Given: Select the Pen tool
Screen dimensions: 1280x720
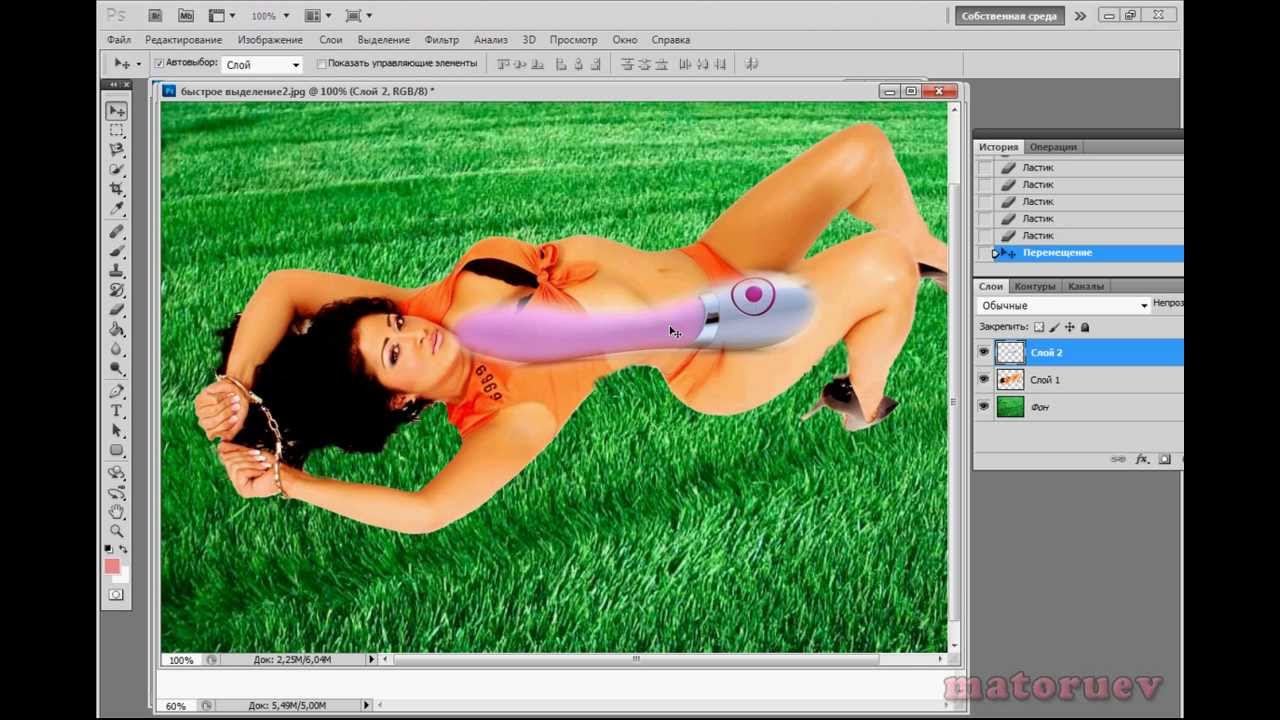Looking at the screenshot, I should tap(117, 391).
